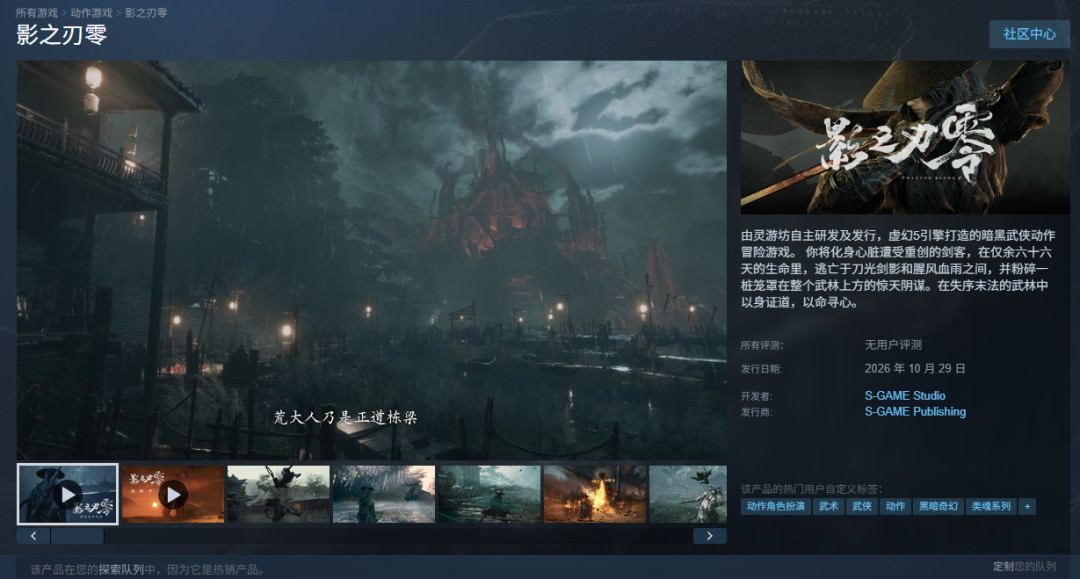Open 动作游戏 breadcrumb category
The width and height of the screenshot is (1080, 579).
pos(91,13)
